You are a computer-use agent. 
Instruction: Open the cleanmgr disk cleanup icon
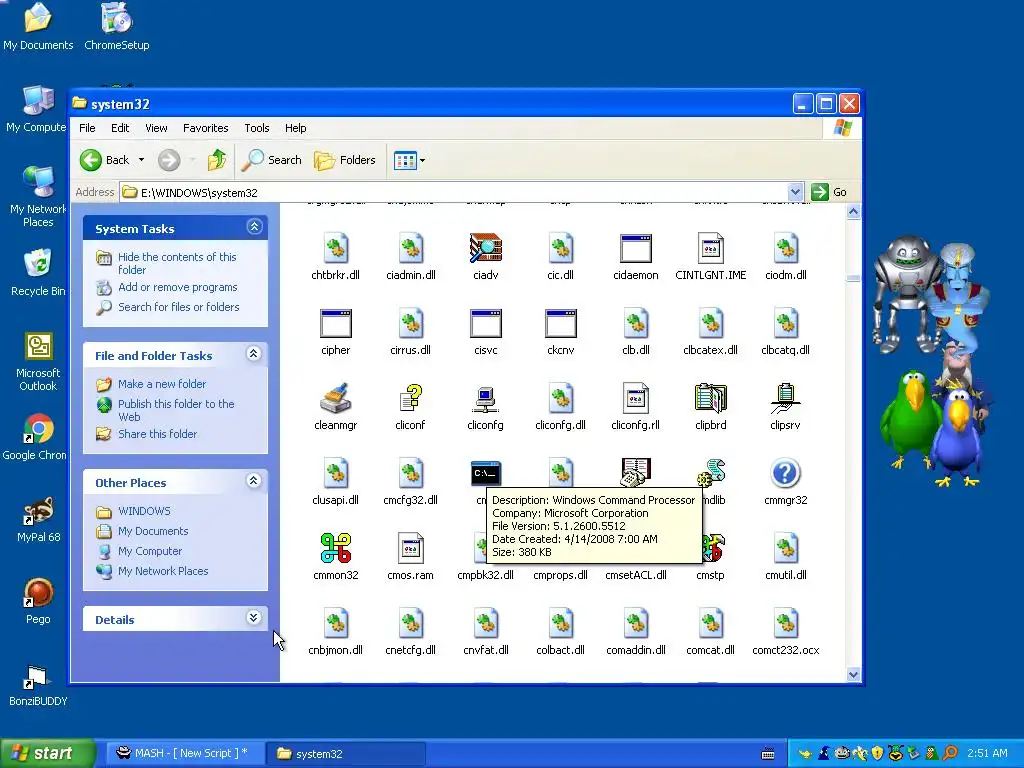click(x=336, y=398)
